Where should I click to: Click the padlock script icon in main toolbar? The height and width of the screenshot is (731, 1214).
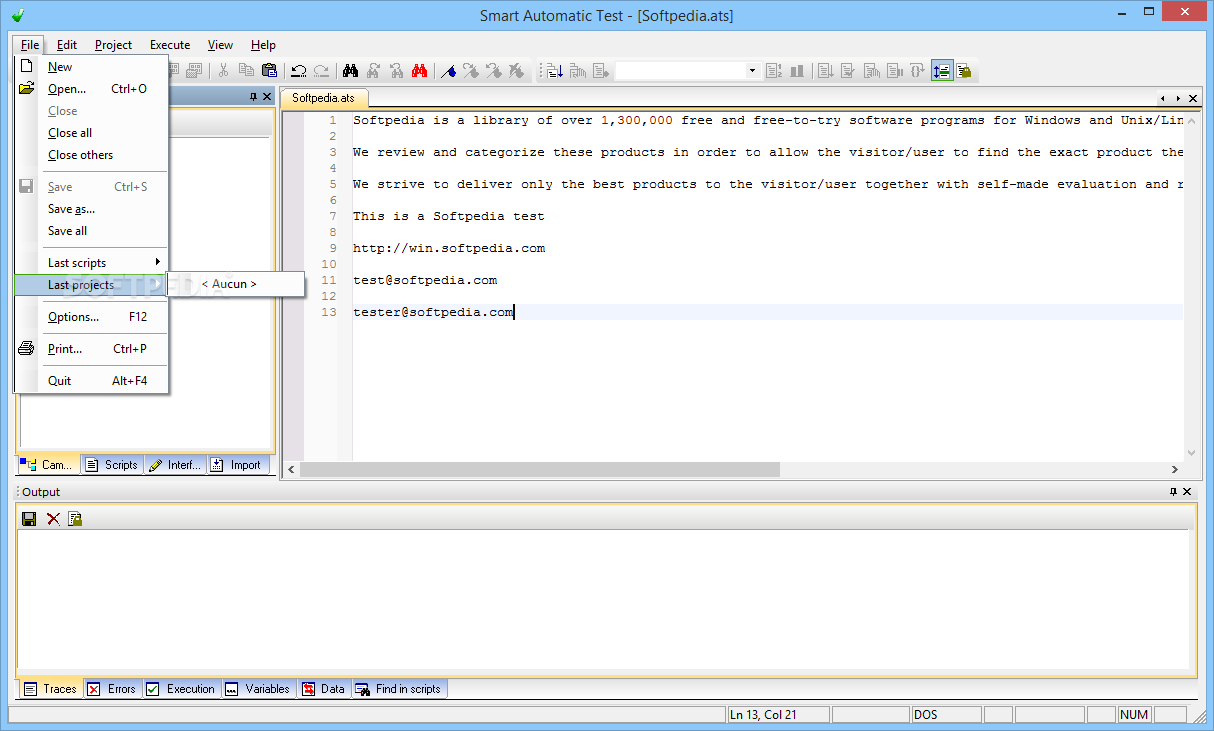point(963,70)
